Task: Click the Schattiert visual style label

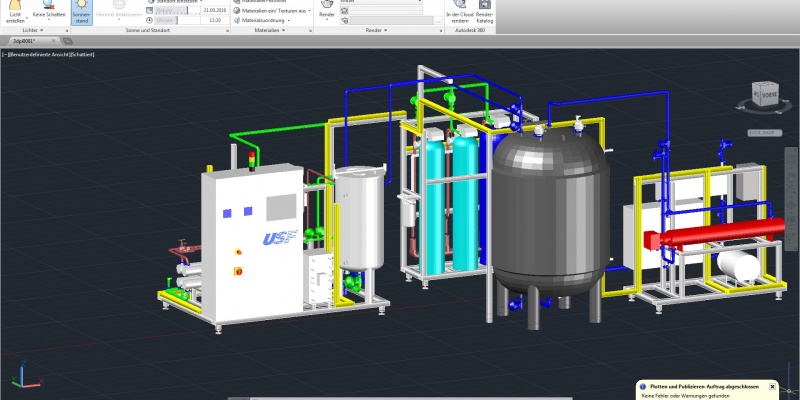Action: 82,53
